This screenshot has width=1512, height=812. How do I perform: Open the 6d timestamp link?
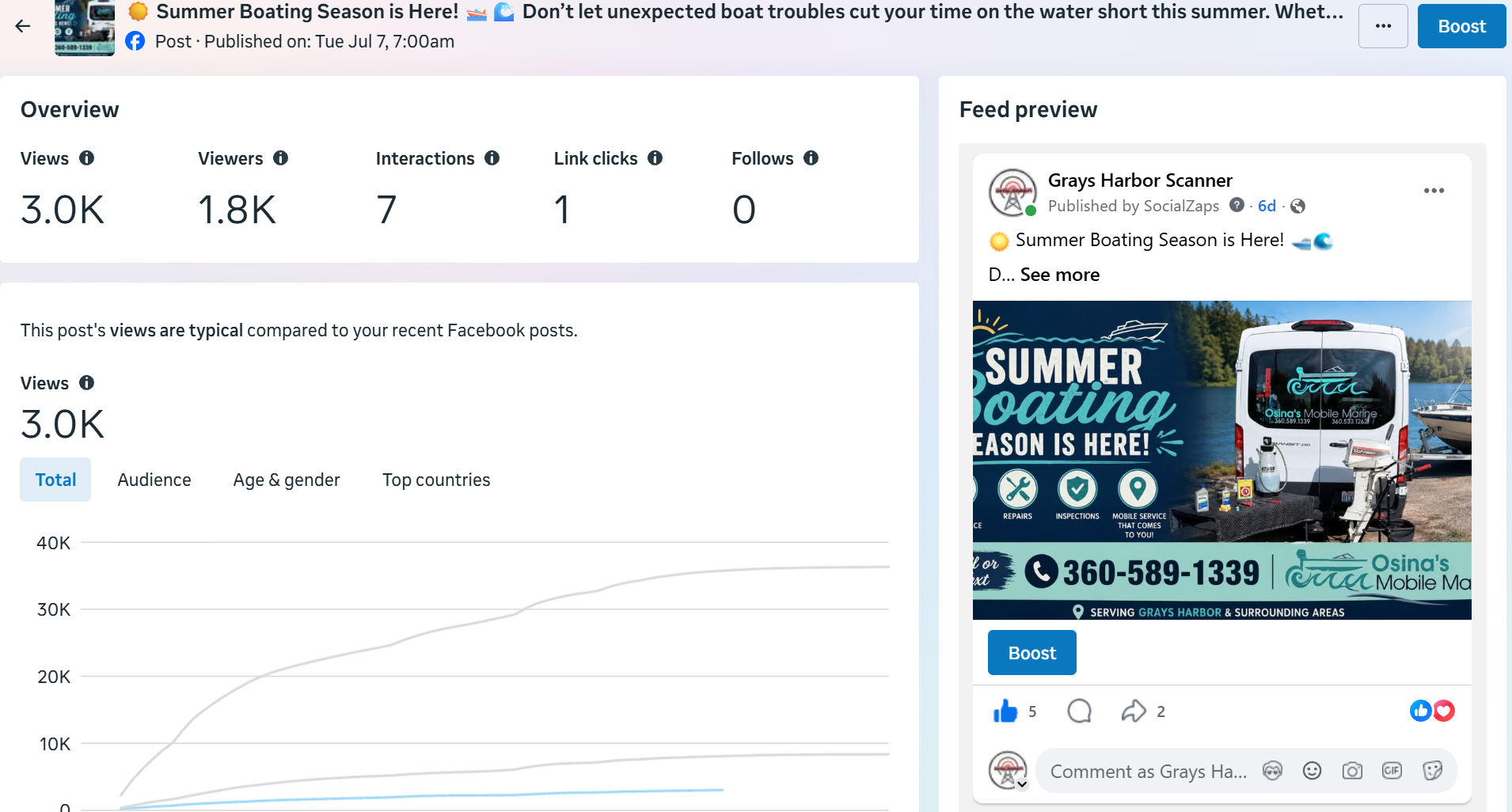click(1267, 206)
